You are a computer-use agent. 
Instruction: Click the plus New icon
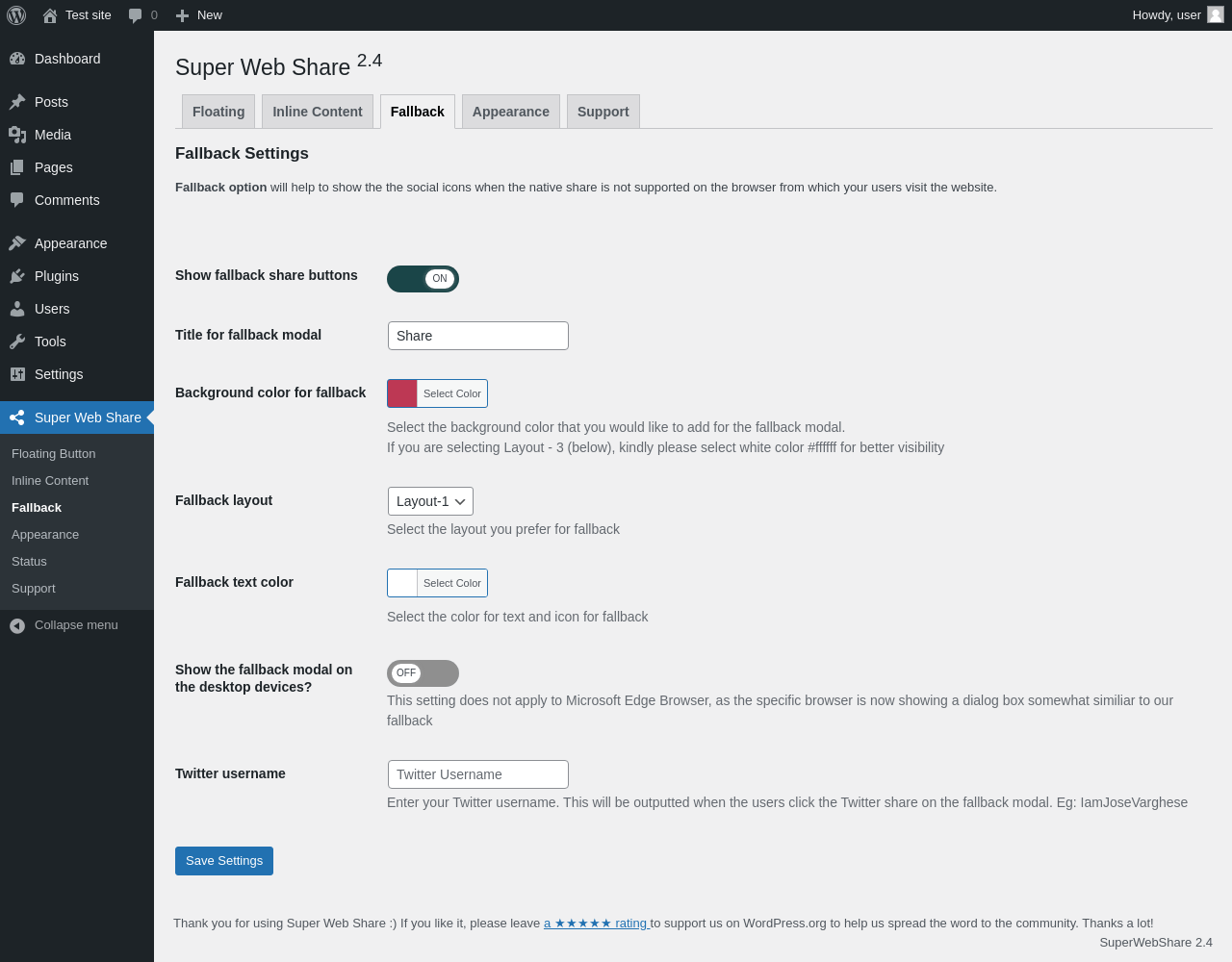point(182,15)
